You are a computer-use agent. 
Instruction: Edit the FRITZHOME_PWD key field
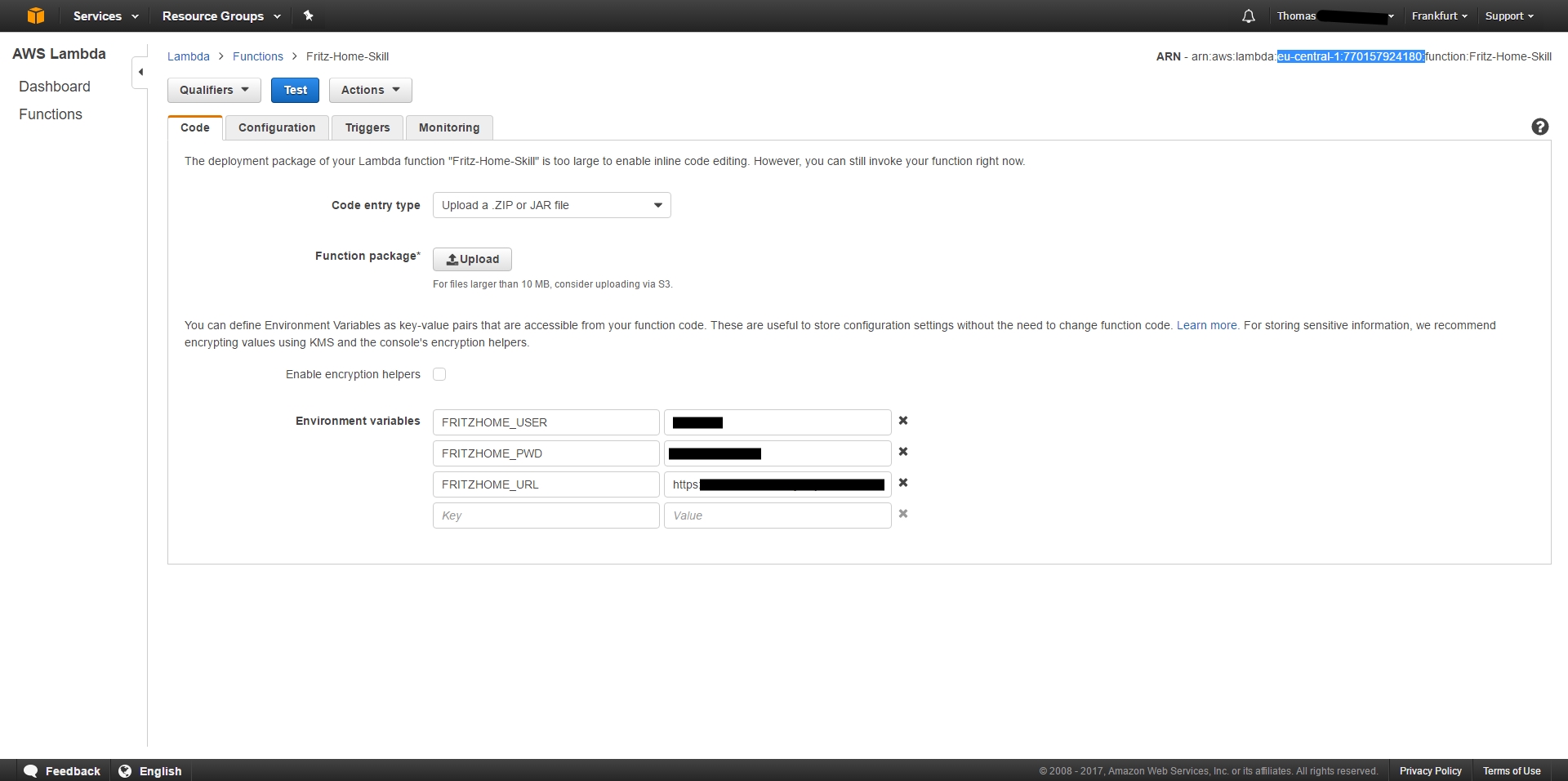[546, 453]
